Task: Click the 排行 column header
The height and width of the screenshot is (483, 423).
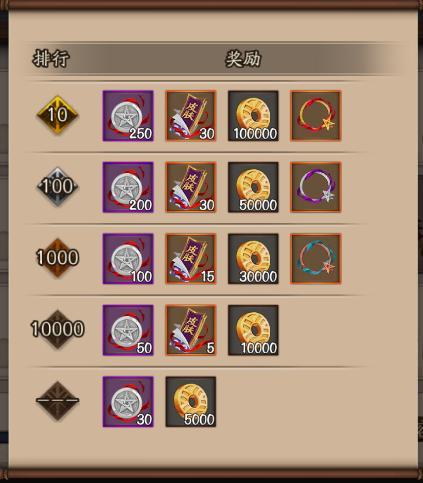Action: pos(51,59)
